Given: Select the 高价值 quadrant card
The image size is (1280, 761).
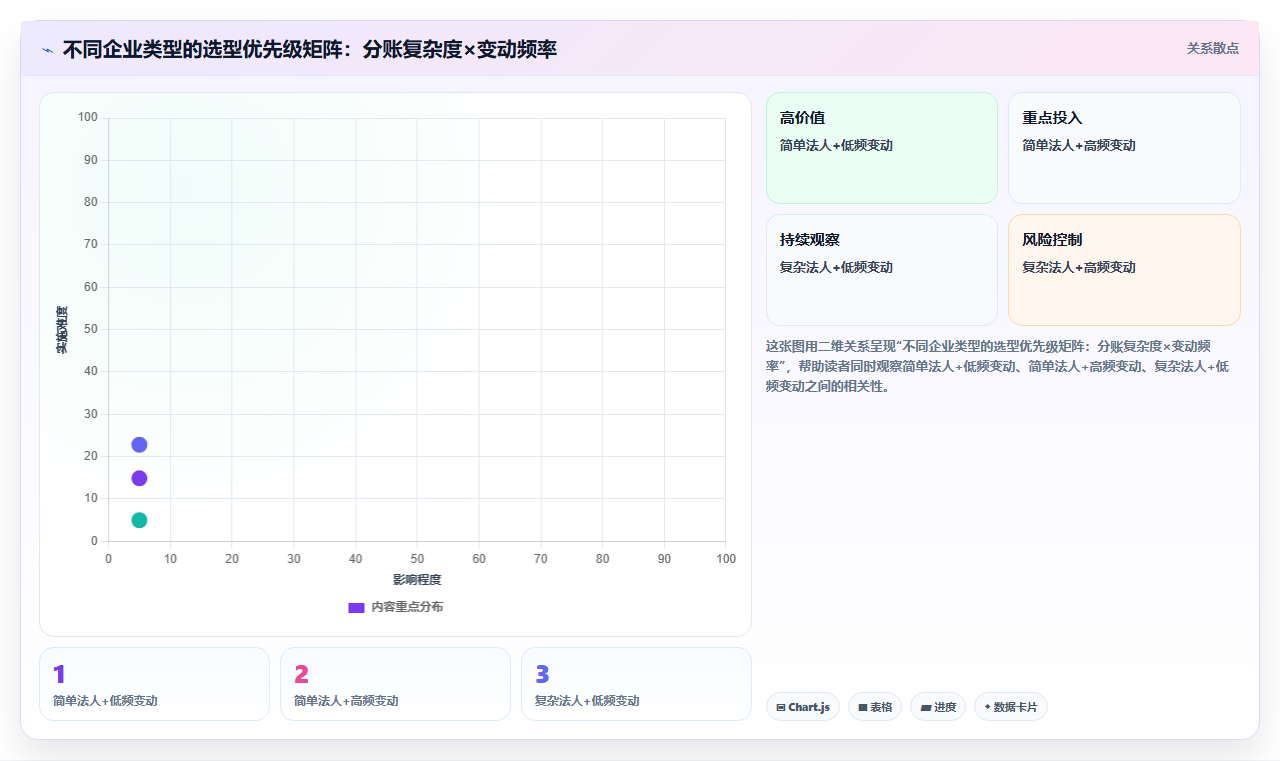Looking at the screenshot, I should 882,148.
